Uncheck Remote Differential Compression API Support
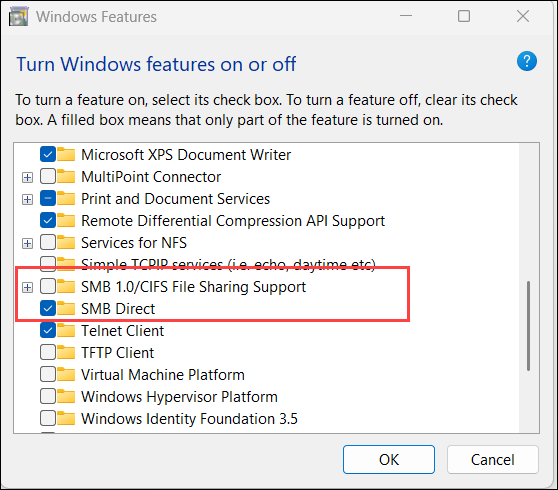The image size is (558, 490). (x=48, y=221)
